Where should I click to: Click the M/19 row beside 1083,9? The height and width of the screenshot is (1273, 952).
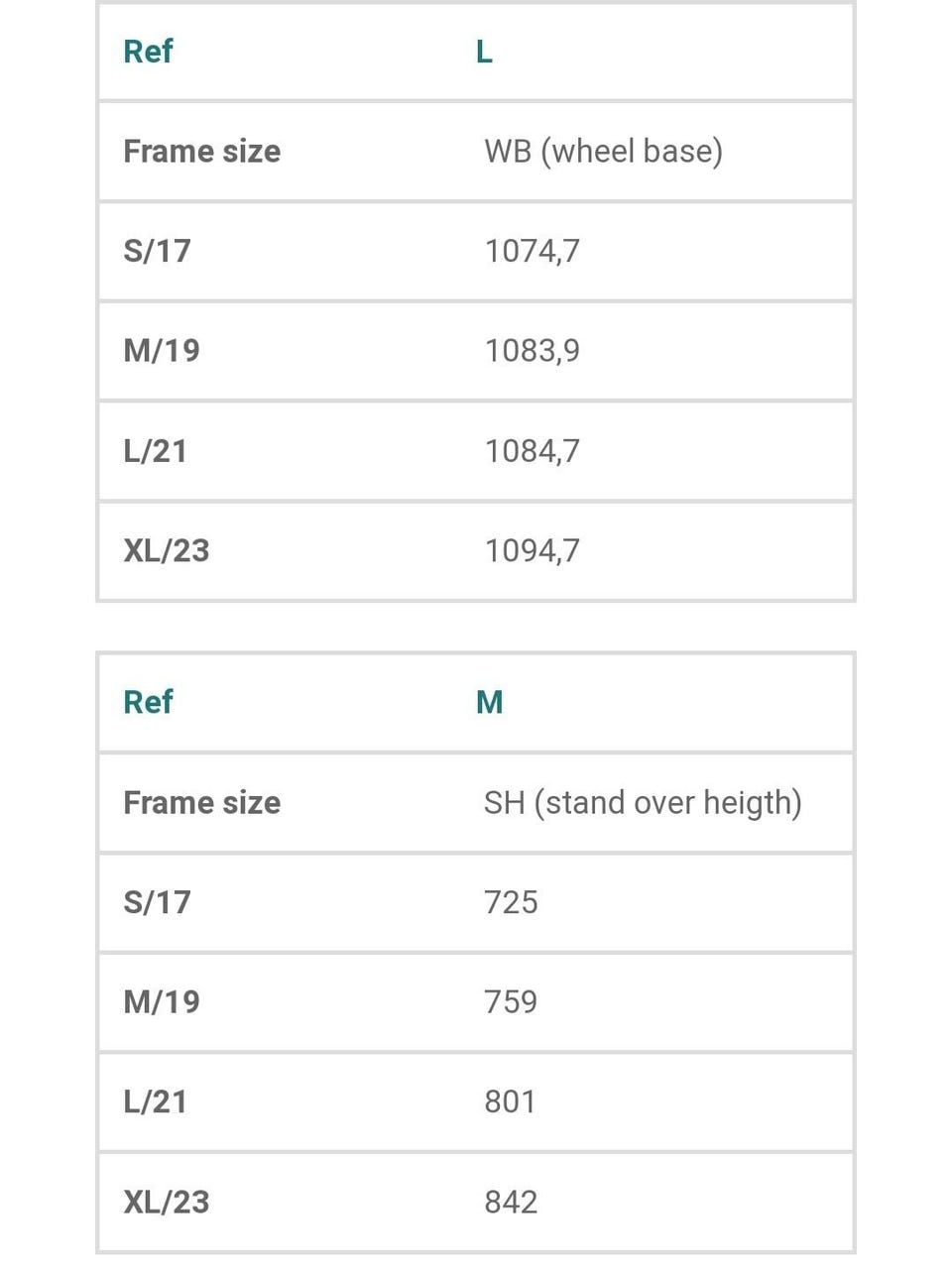(161, 351)
